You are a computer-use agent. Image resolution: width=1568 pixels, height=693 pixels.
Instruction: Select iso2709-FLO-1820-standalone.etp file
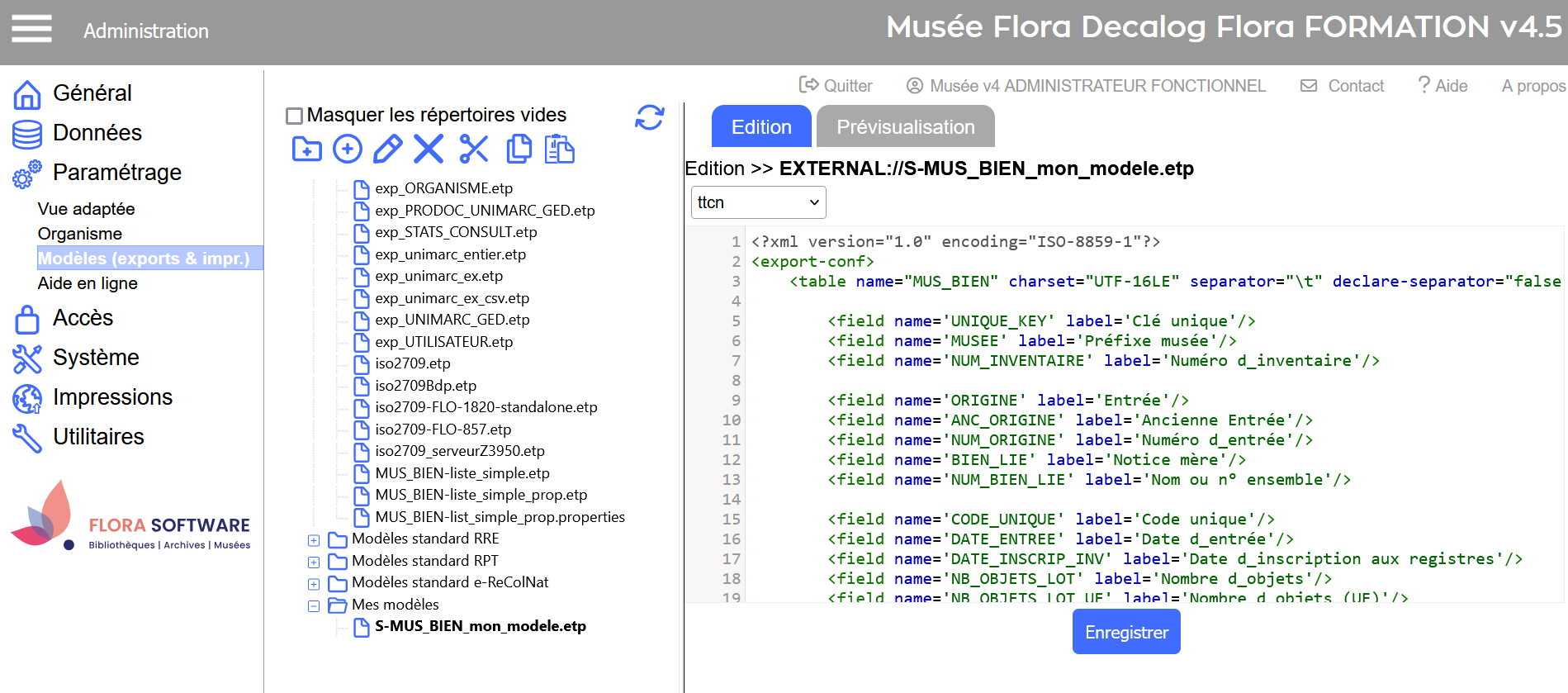coord(486,408)
